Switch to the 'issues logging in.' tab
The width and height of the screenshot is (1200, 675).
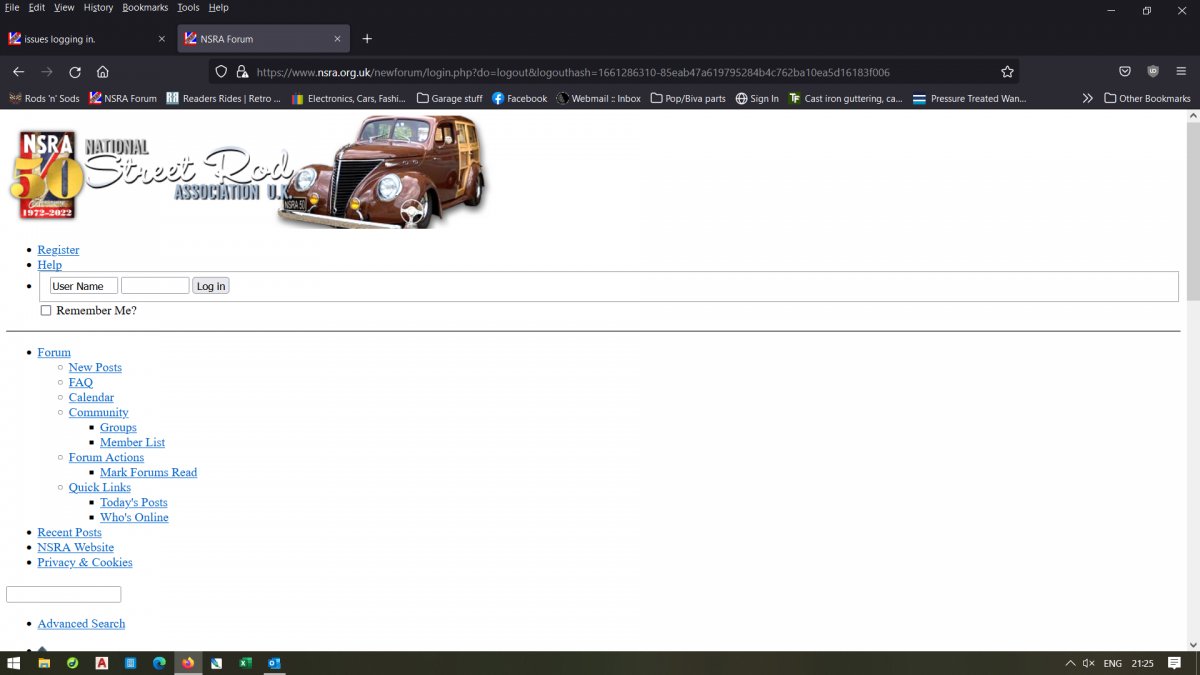pyautogui.click(x=85, y=39)
